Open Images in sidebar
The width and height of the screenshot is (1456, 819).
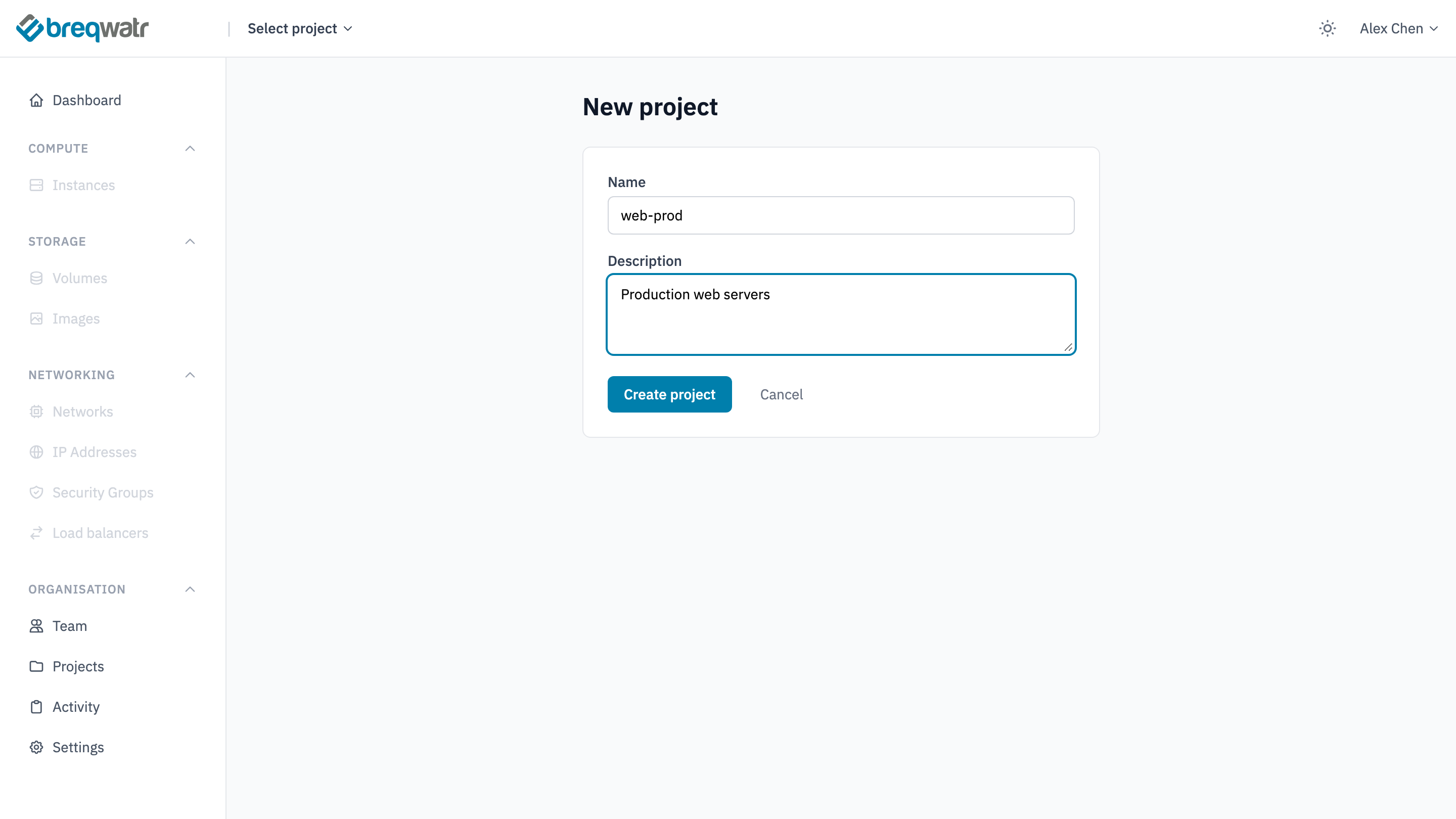click(x=76, y=319)
